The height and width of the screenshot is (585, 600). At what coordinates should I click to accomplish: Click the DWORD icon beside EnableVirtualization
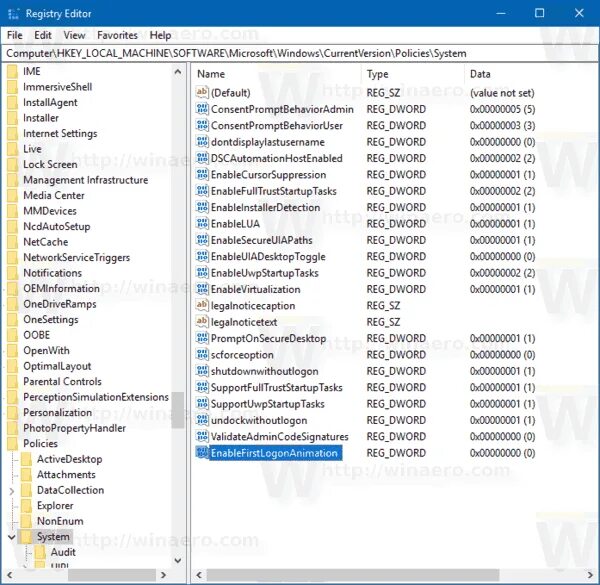[202, 289]
